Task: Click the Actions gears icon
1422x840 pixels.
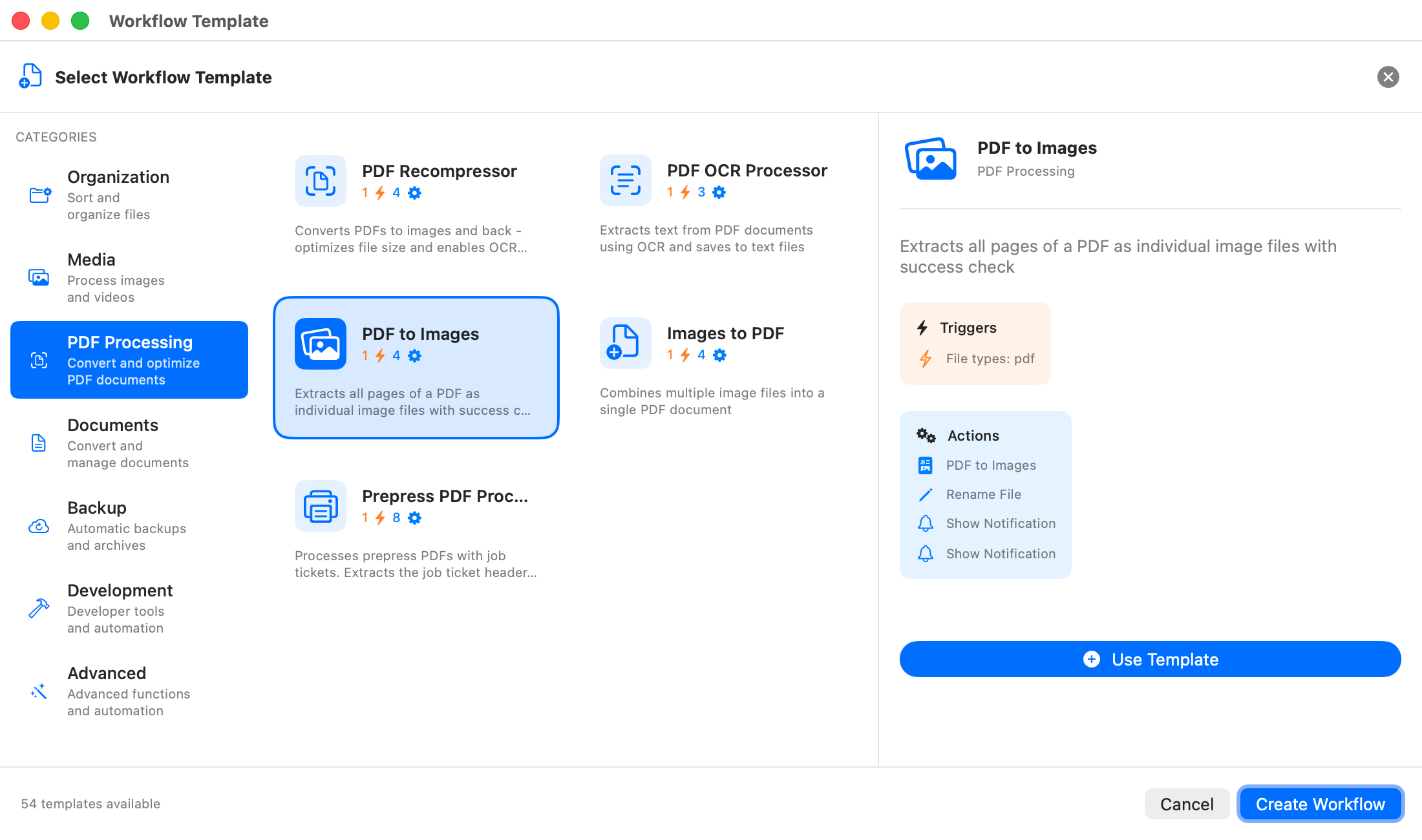Action: (x=926, y=436)
